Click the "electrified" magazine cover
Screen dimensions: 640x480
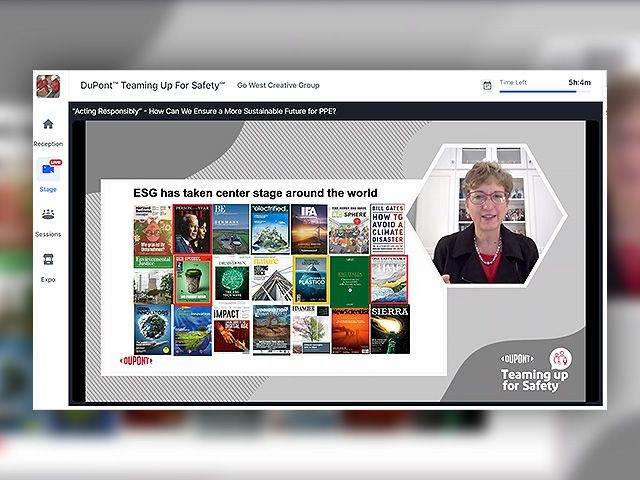pos(271,229)
